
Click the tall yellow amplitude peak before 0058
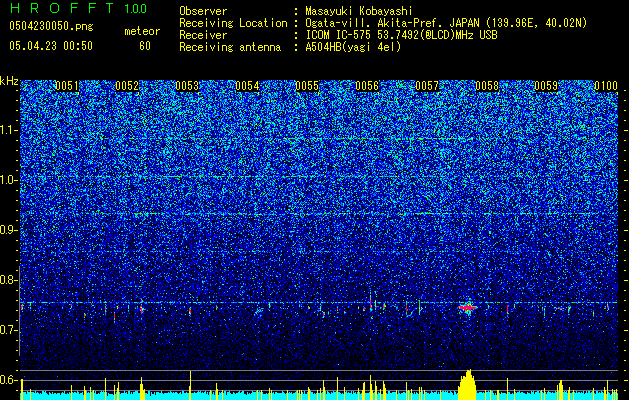[467, 384]
